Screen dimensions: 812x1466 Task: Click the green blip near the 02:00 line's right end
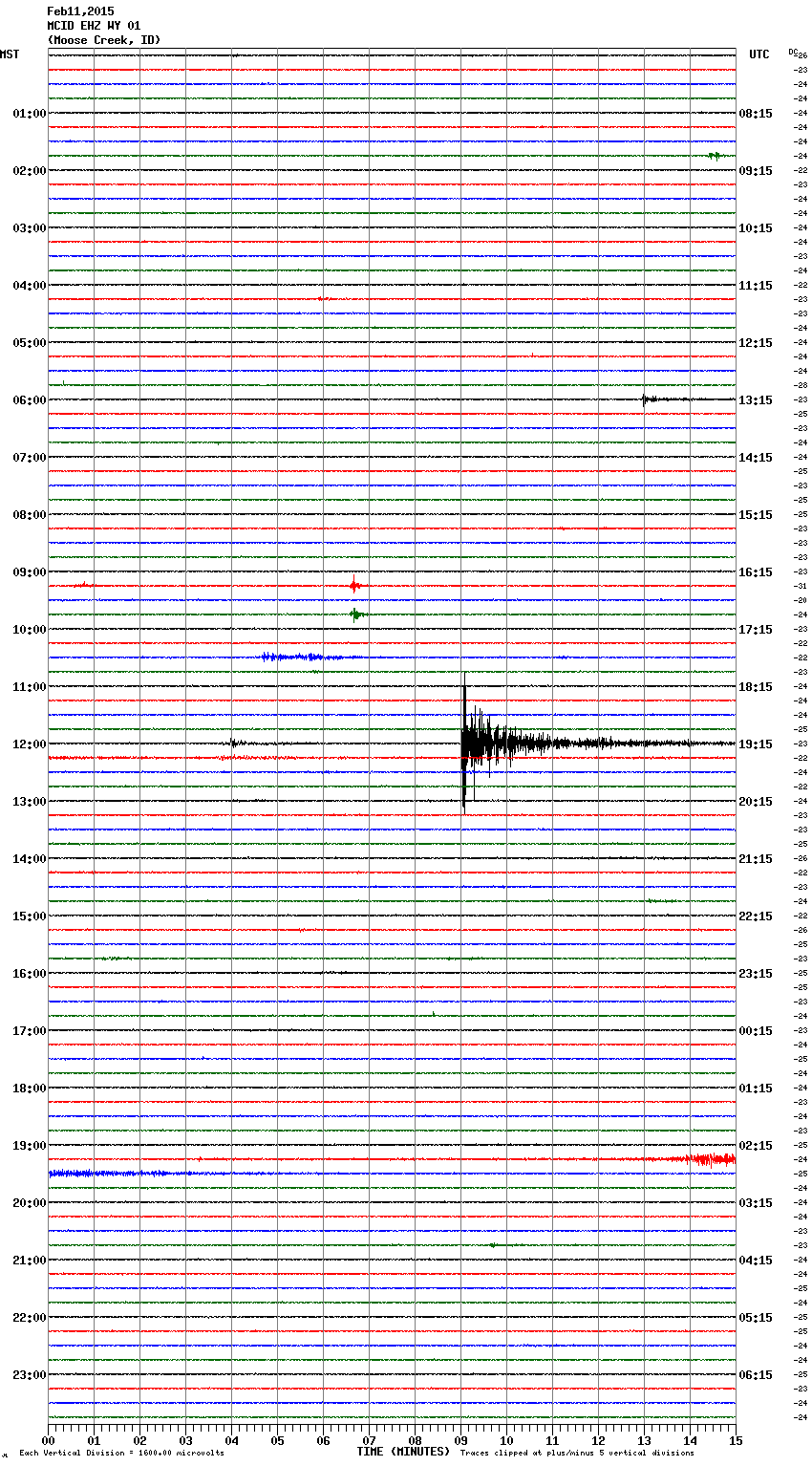click(714, 156)
